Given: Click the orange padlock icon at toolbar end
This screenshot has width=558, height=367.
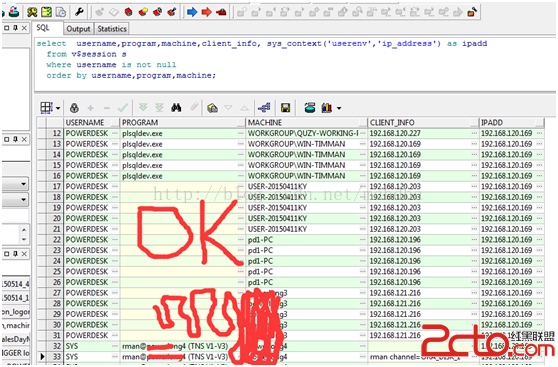Looking at the screenshot, I should click(x=472, y=12).
